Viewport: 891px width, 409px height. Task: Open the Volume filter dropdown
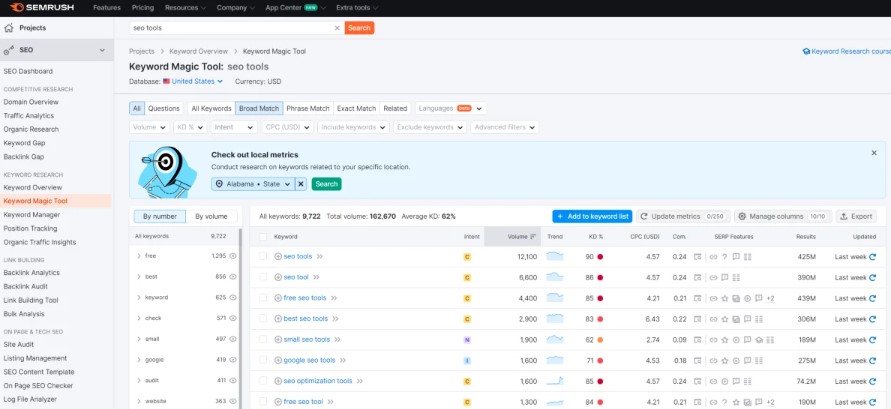pos(150,128)
